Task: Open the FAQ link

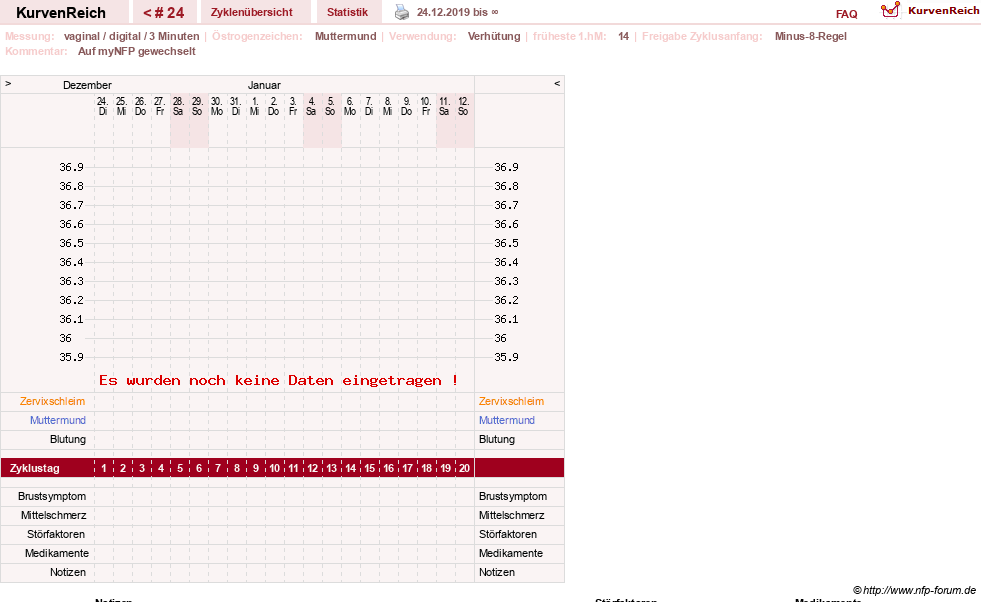Action: 846,14
